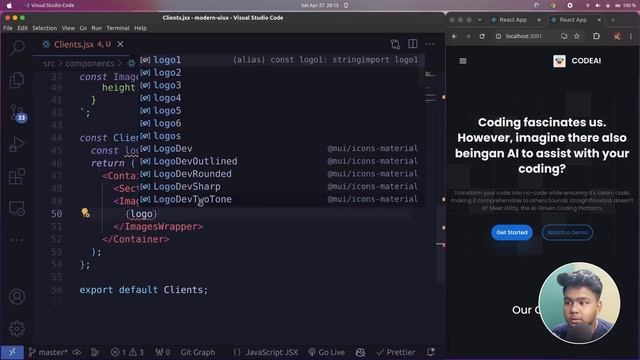
Task: Switch to first React App browser tab
Action: click(516, 20)
